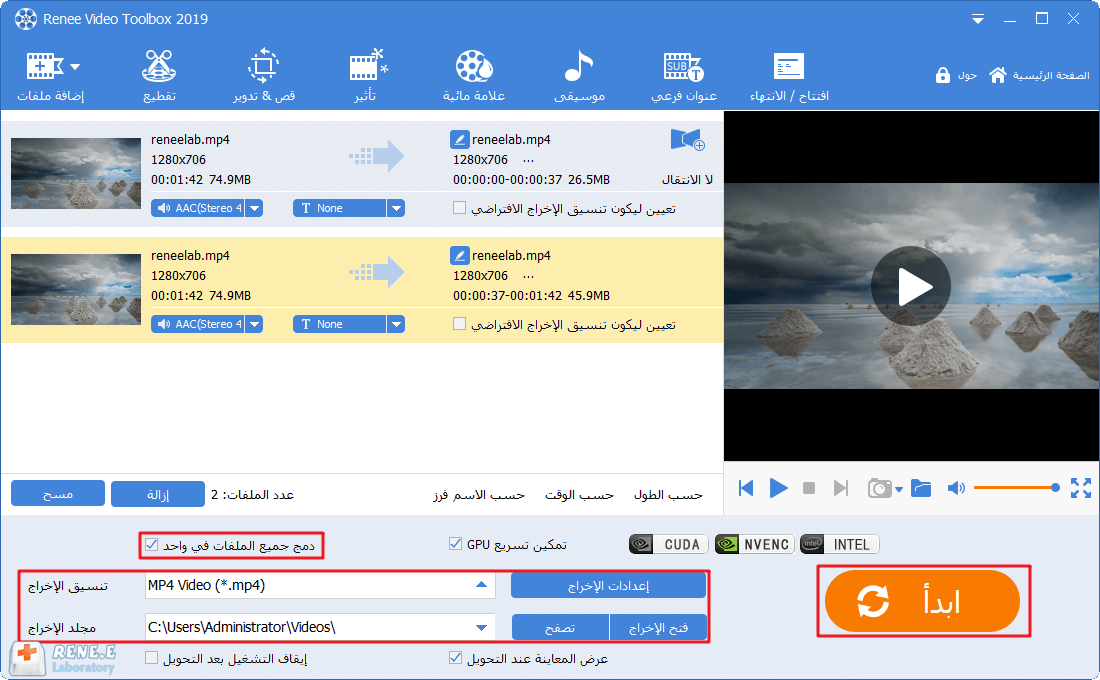
Task: Skip to next in preview player
Action: (x=840, y=488)
